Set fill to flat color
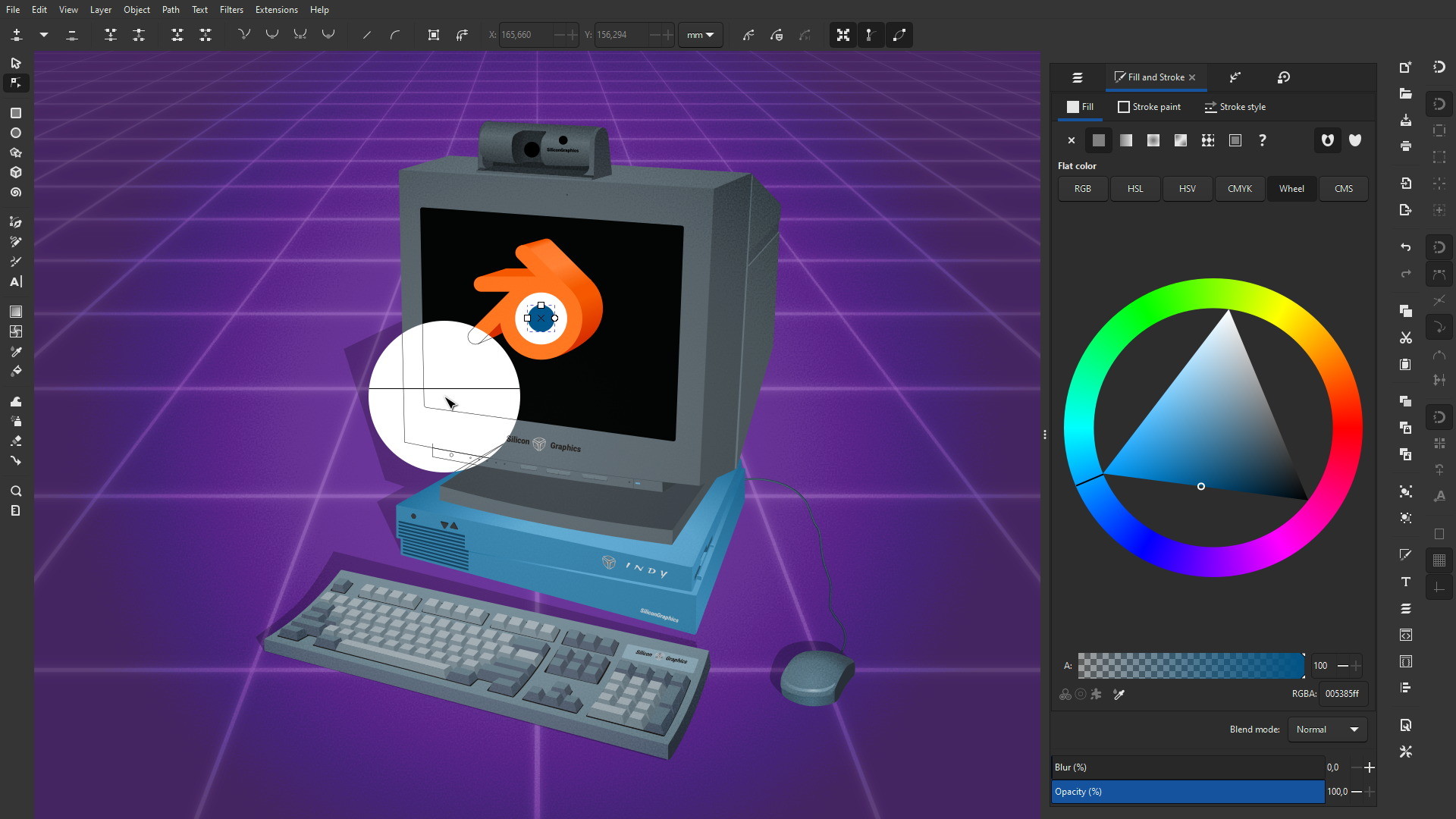 (x=1098, y=140)
